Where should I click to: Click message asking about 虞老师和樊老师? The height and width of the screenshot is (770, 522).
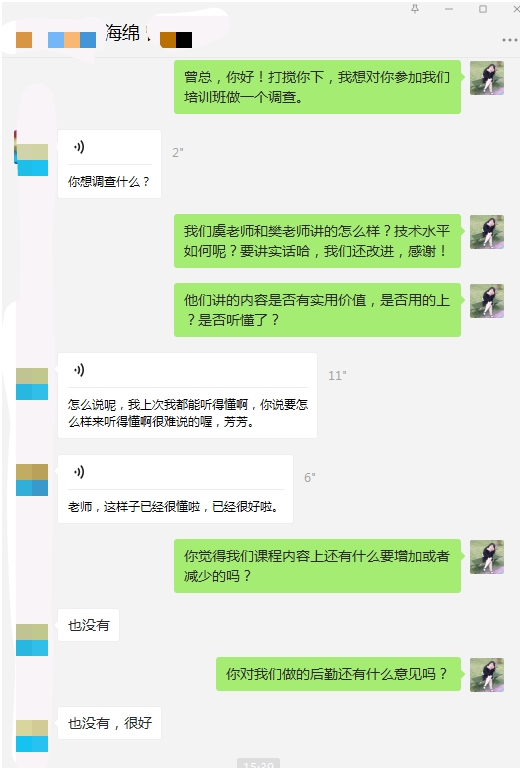317,241
